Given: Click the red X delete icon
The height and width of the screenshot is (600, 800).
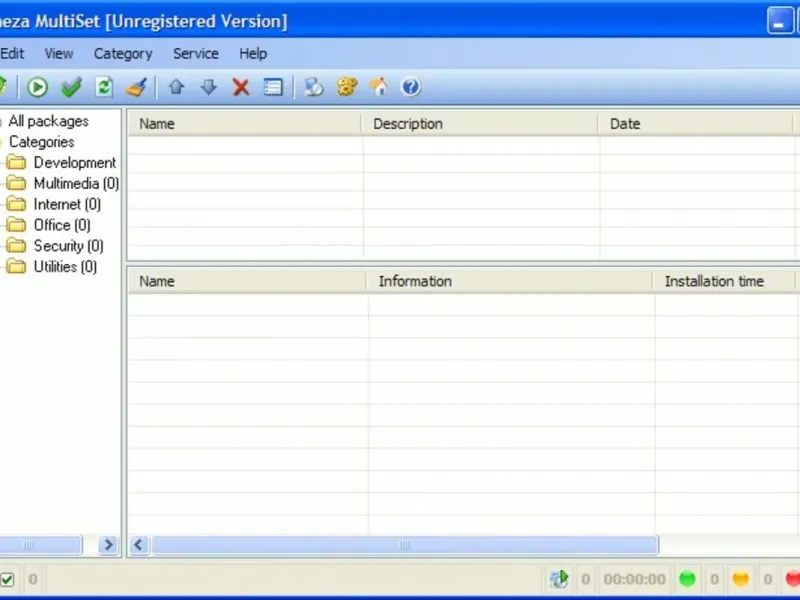Looking at the screenshot, I should (x=241, y=87).
